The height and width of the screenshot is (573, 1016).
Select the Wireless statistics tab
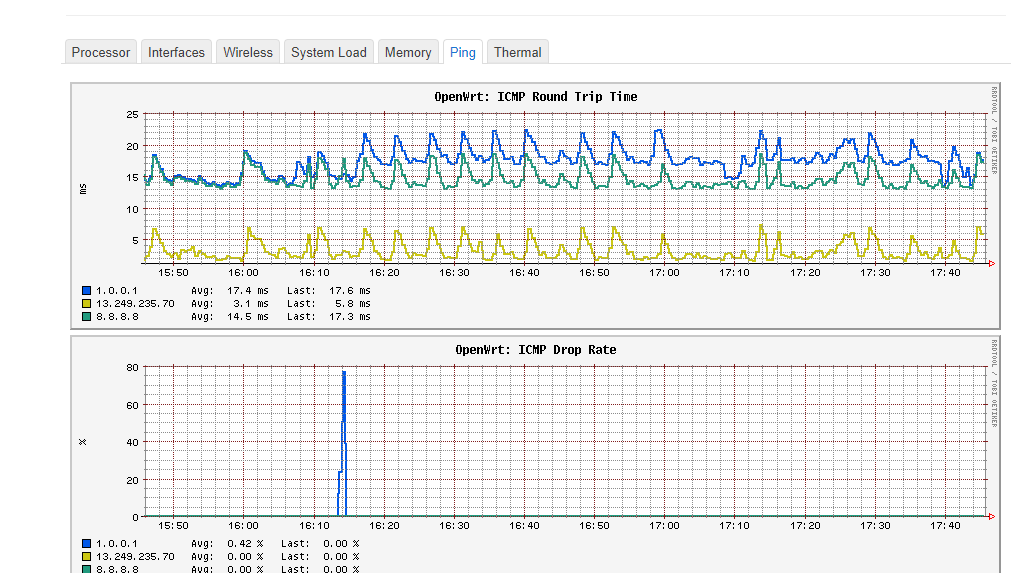(x=248, y=52)
